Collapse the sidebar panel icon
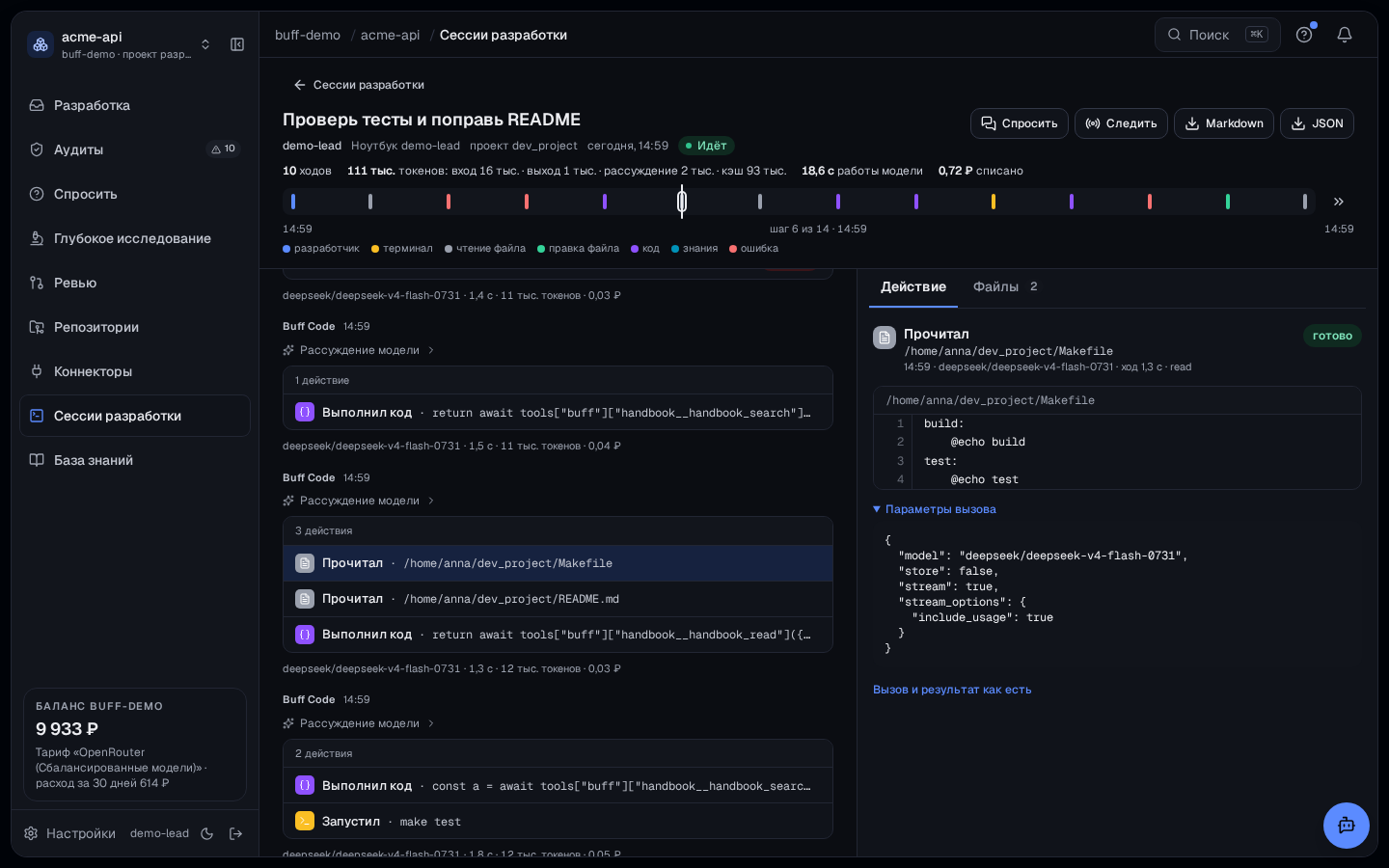This screenshot has height=868, width=1389. (x=237, y=44)
